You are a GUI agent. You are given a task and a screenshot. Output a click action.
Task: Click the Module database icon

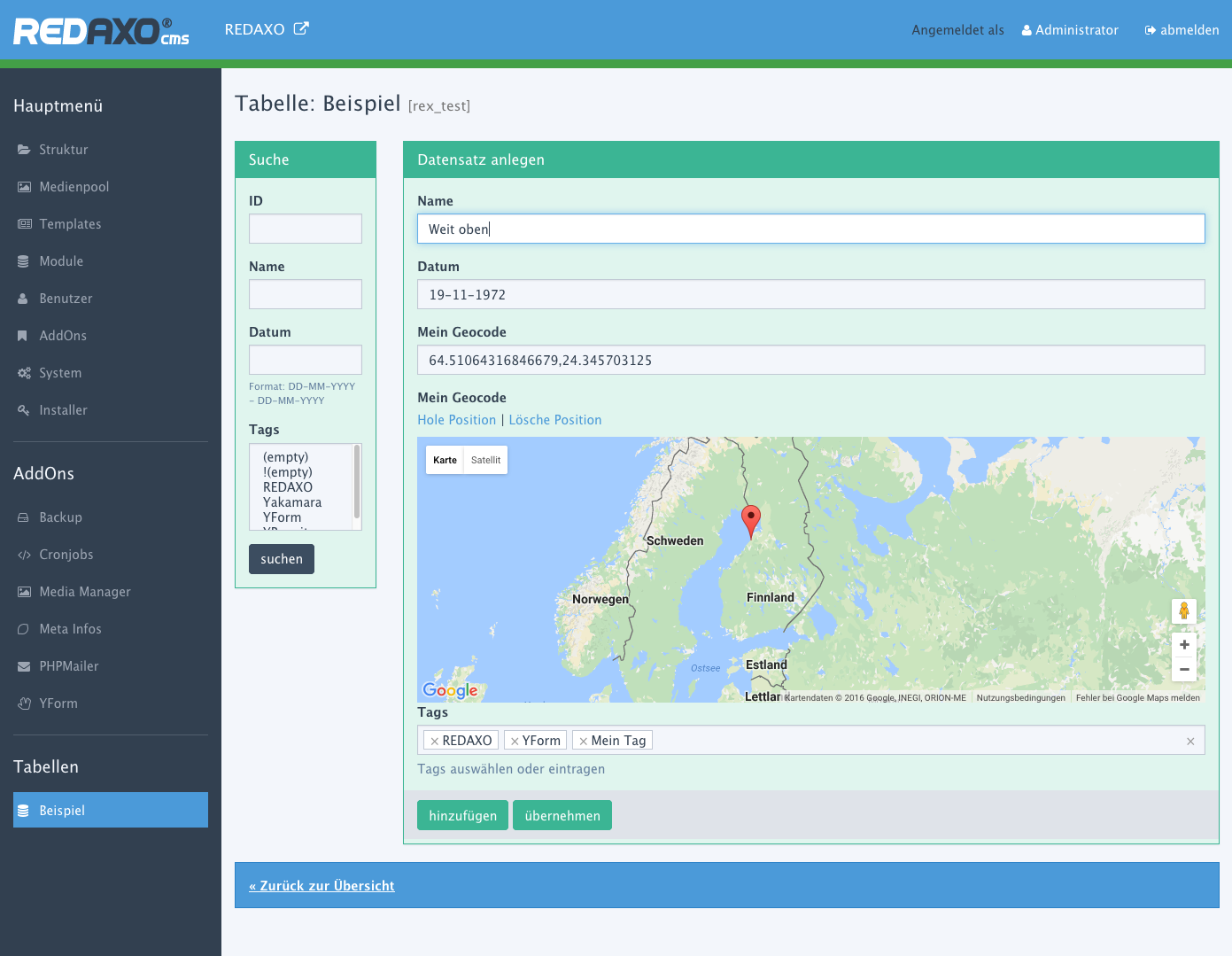pos(24,261)
